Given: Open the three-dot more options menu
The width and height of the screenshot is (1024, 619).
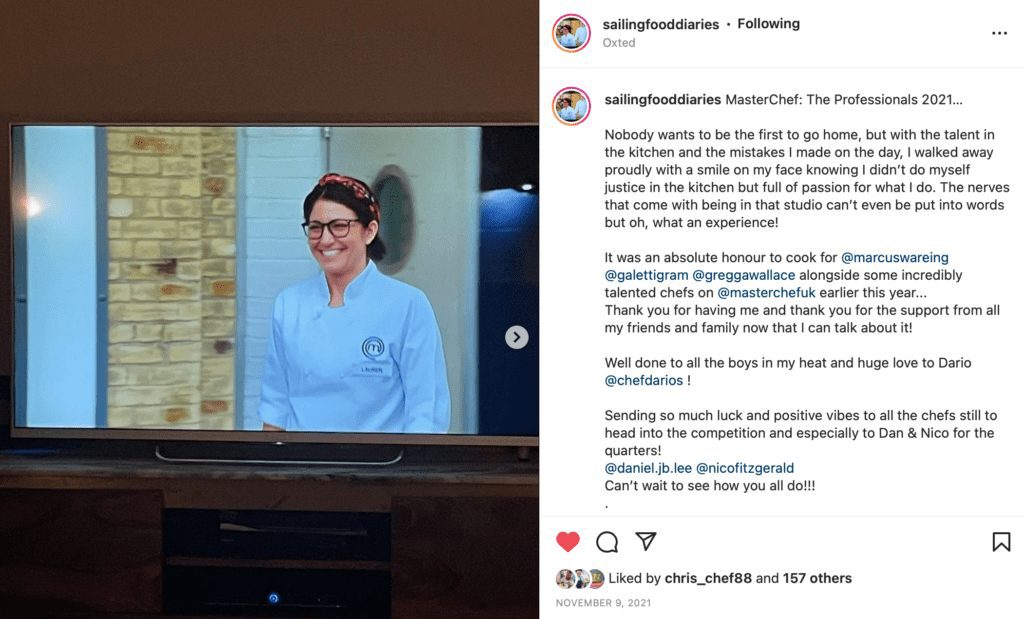Looking at the screenshot, I should click(999, 33).
